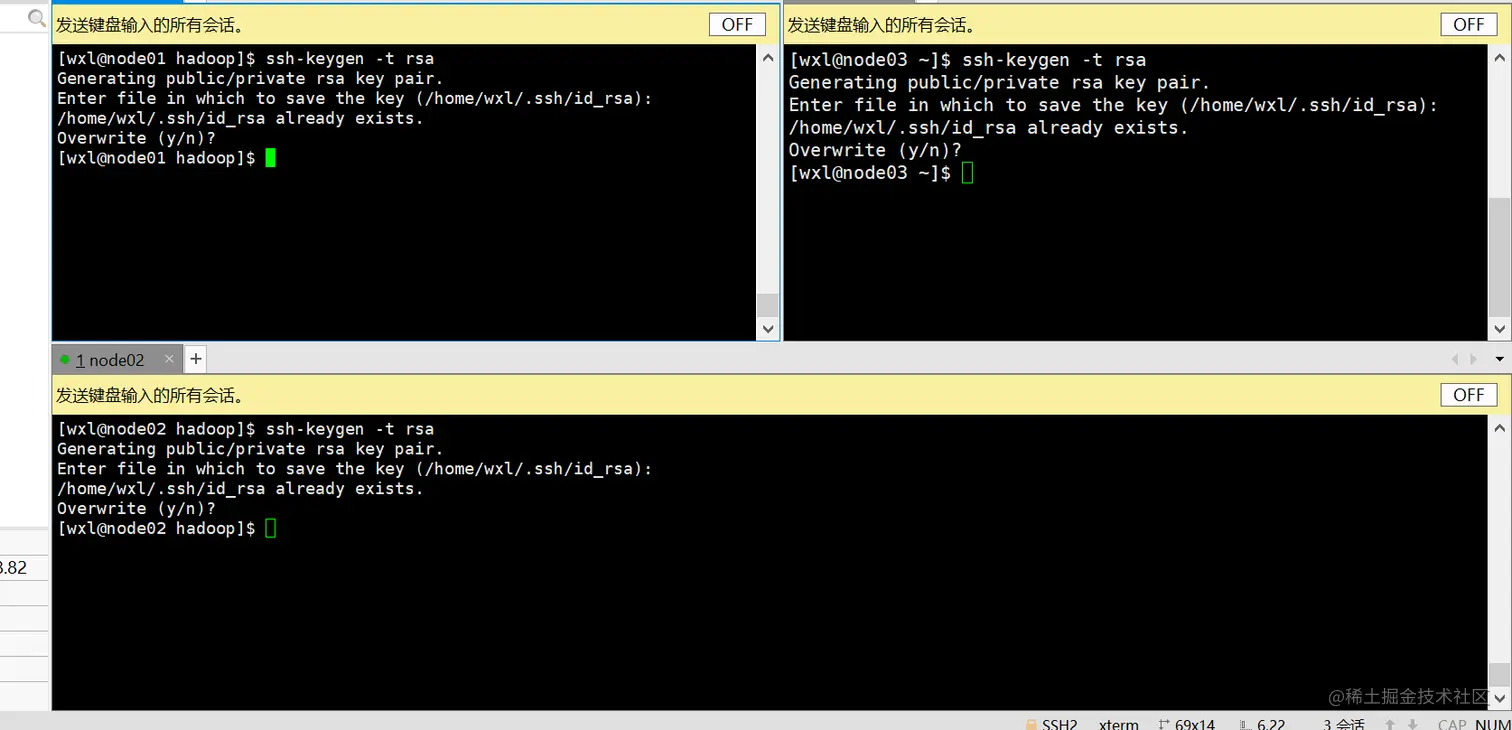Viewport: 1512px width, 730px height.
Task: Click the NUM indicator in status bar
Action: click(x=1492, y=724)
